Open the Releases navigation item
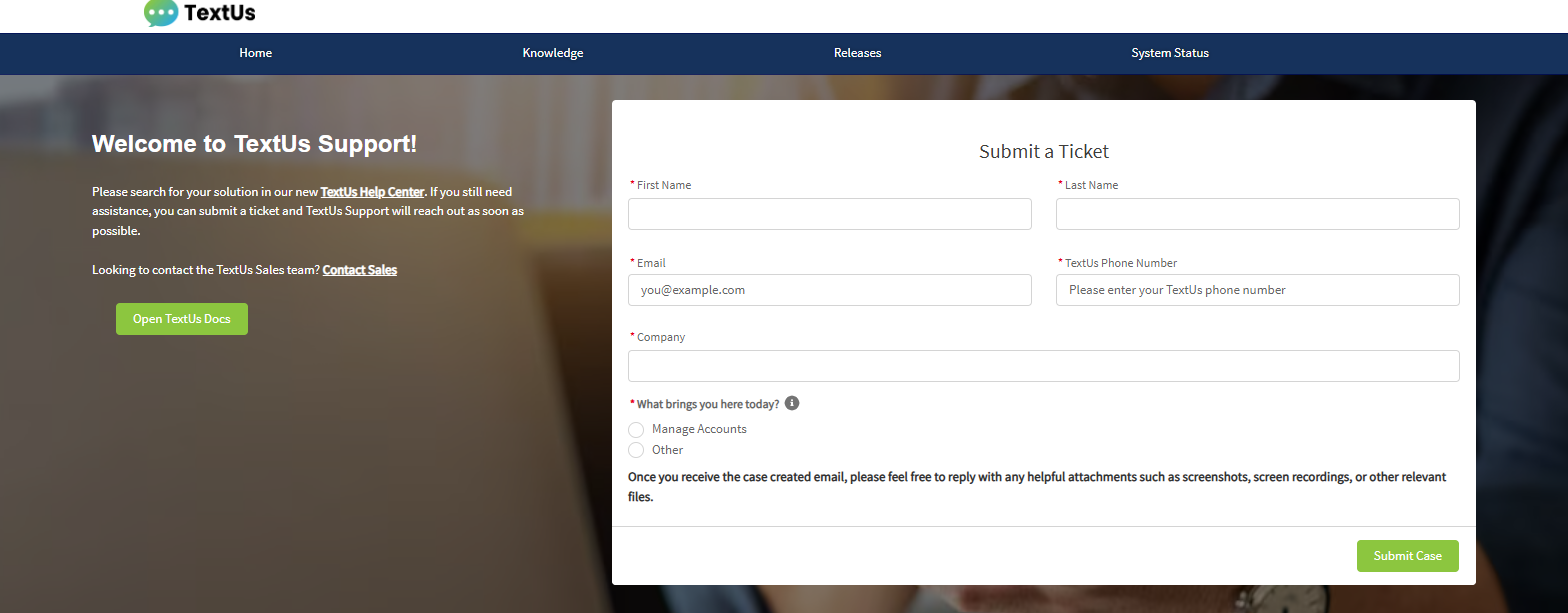 click(x=858, y=53)
